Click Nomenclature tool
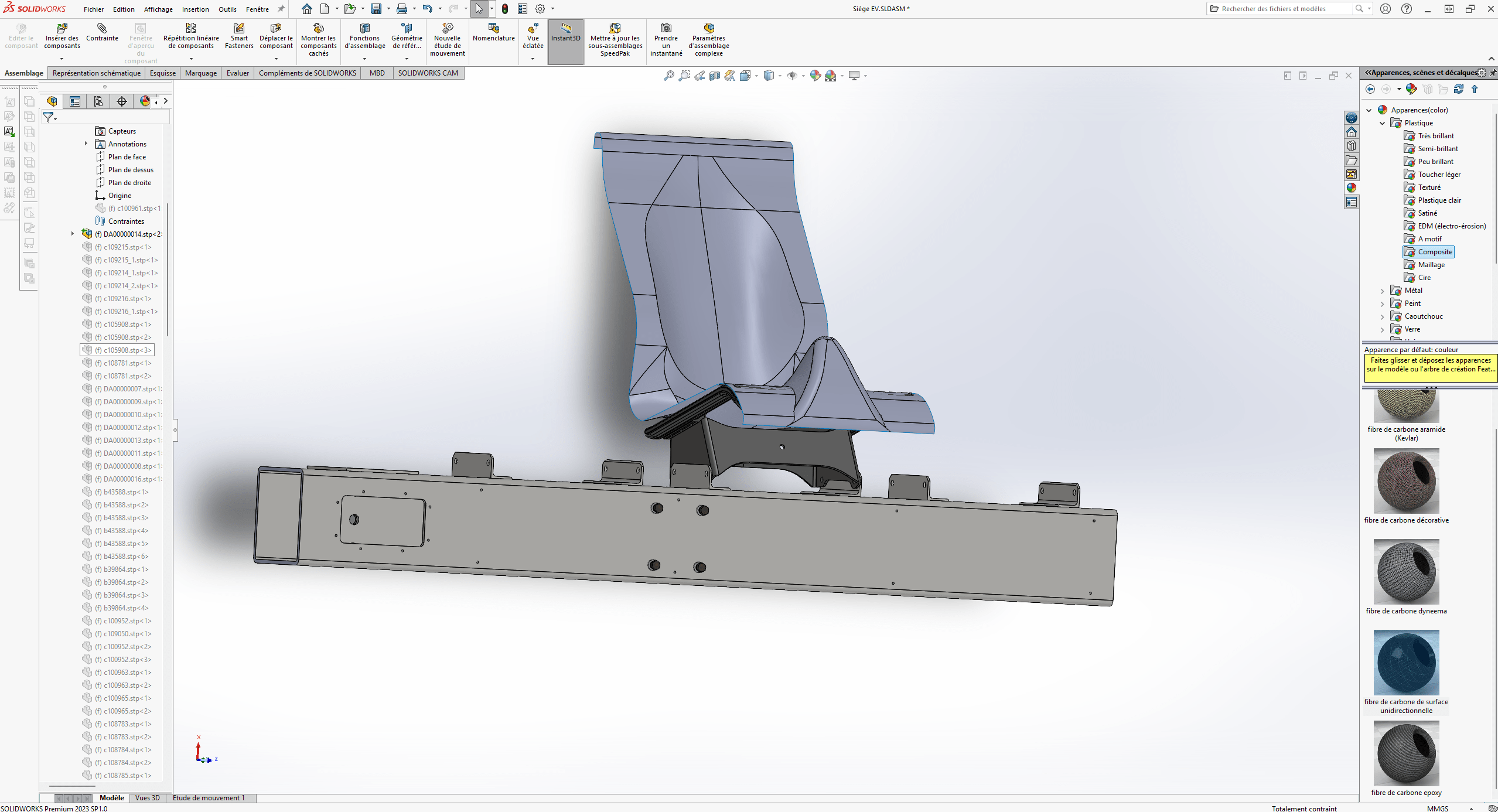The width and height of the screenshot is (1498, 812). tap(494, 32)
